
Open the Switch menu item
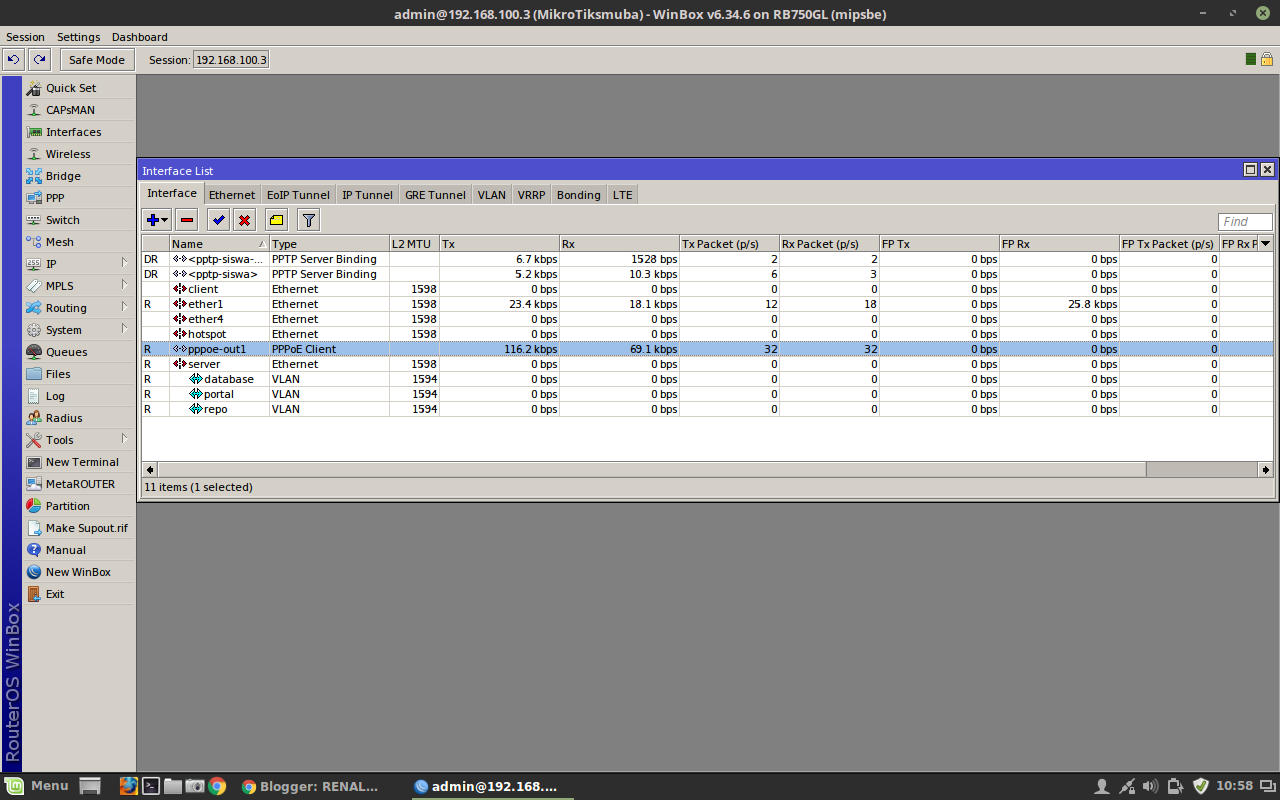point(79,220)
